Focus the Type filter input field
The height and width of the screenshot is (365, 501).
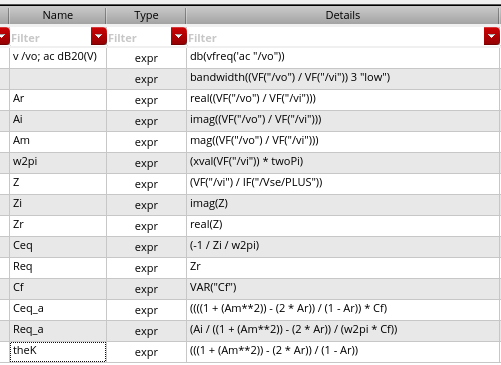pos(139,38)
